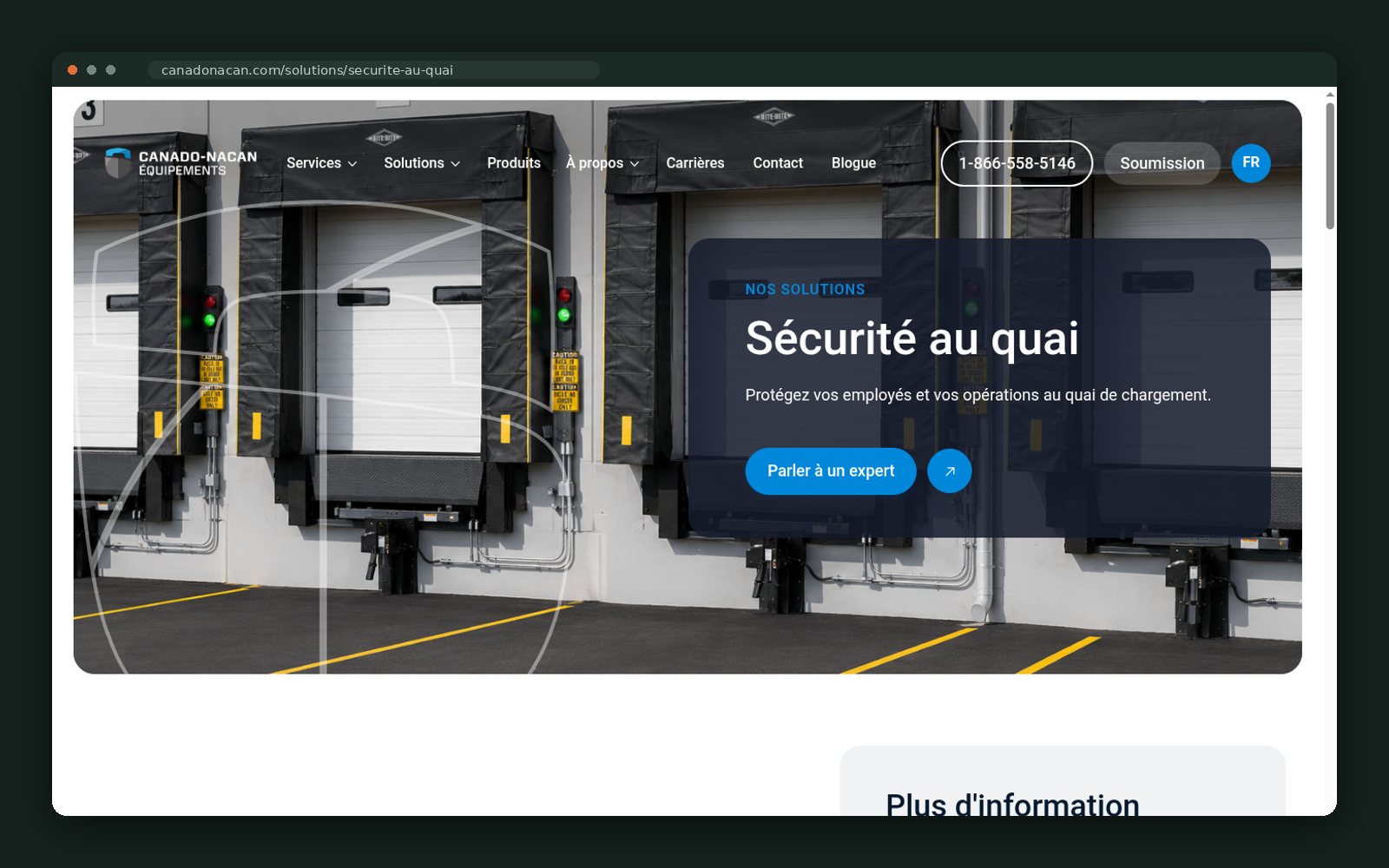Click the Canado-Nacan Équipements logo

[x=181, y=162]
